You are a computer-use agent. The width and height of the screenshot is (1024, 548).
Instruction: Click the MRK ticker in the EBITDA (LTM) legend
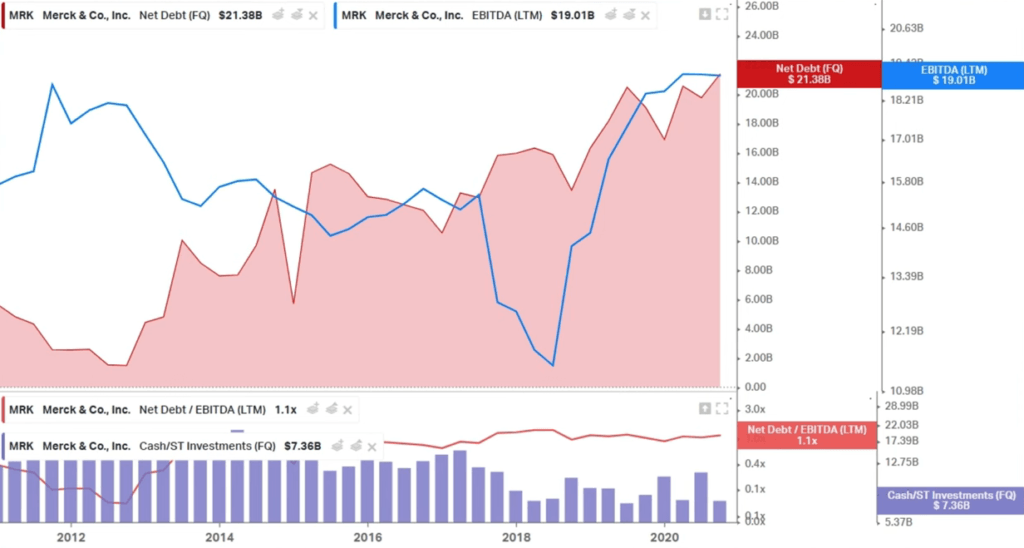353,15
